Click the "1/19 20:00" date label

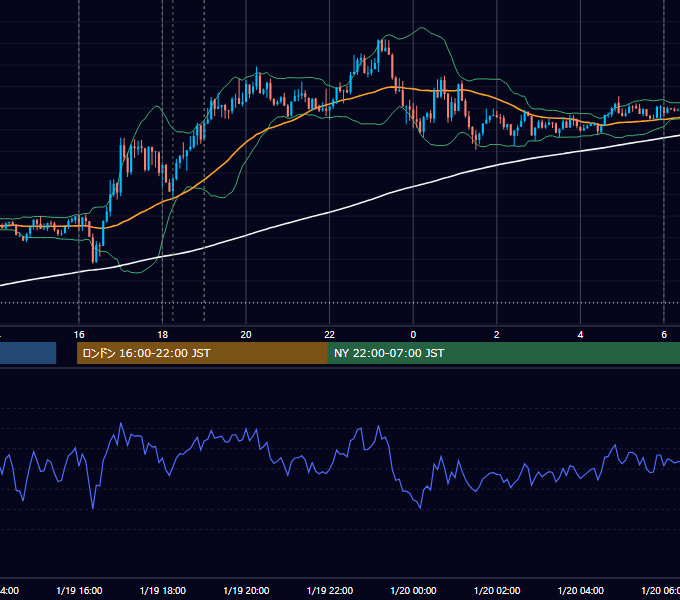point(246,591)
